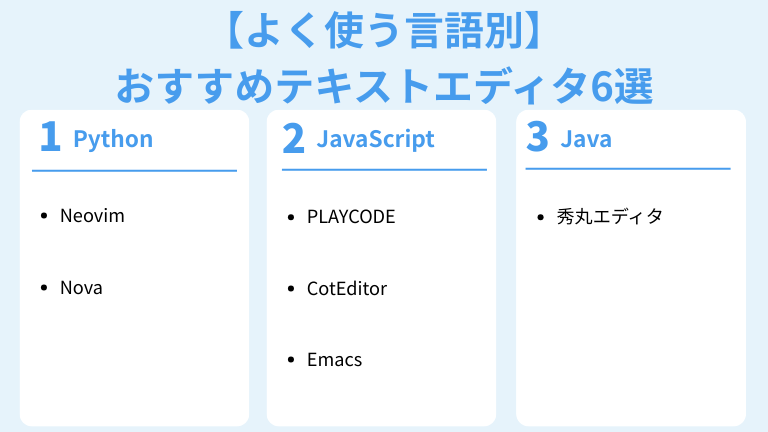Choose CotEditor in the JavaScript list
Viewport: 768px width, 432px height.
(x=346, y=288)
